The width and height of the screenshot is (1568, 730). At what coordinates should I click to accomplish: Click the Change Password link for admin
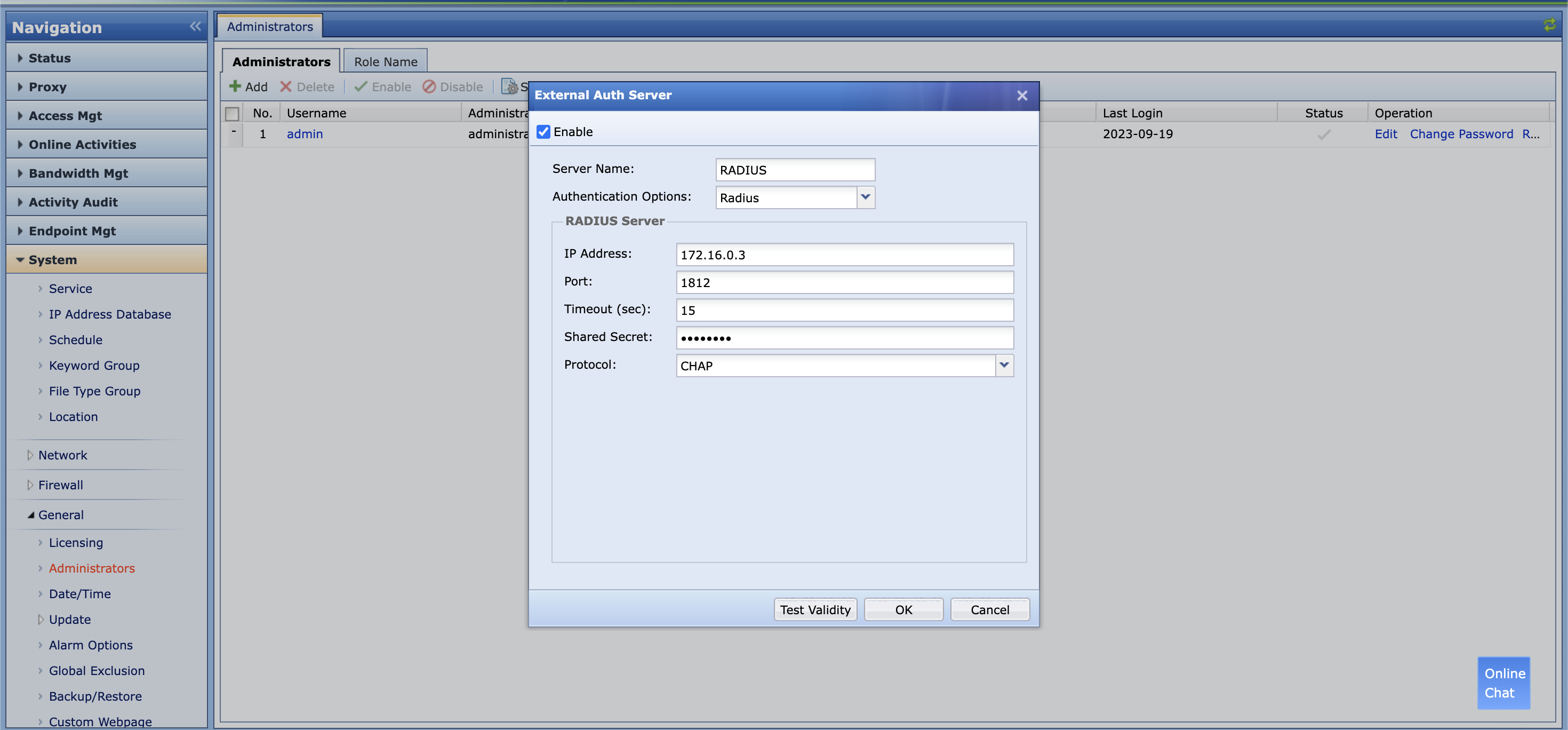(1461, 134)
